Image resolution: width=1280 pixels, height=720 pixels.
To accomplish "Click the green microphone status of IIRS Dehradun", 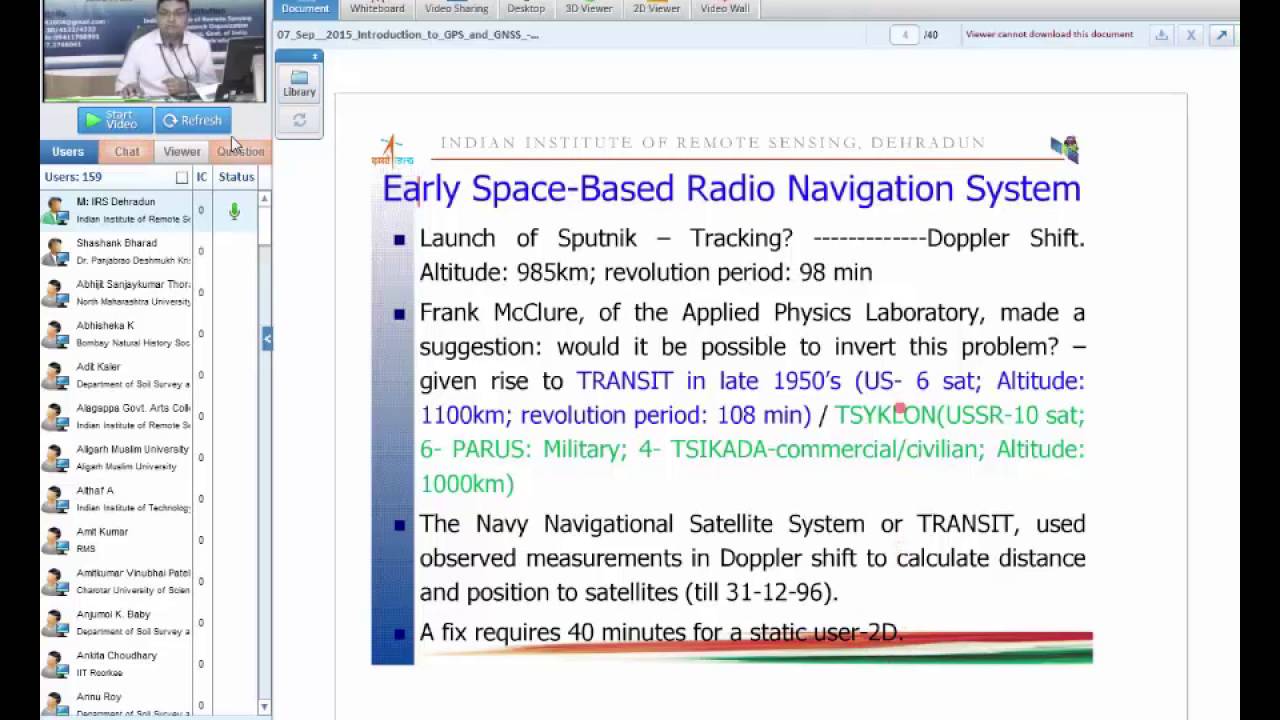I will pos(234,211).
